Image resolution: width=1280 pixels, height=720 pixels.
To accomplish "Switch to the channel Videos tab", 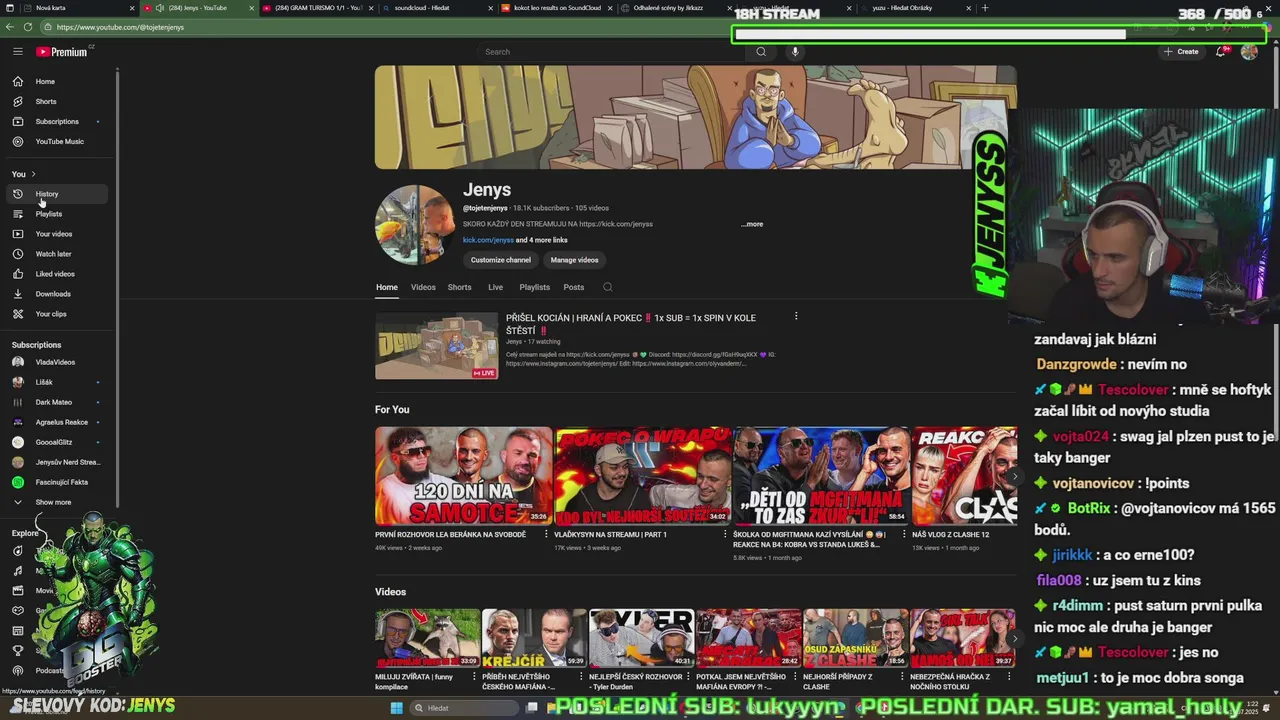I will [x=423, y=287].
